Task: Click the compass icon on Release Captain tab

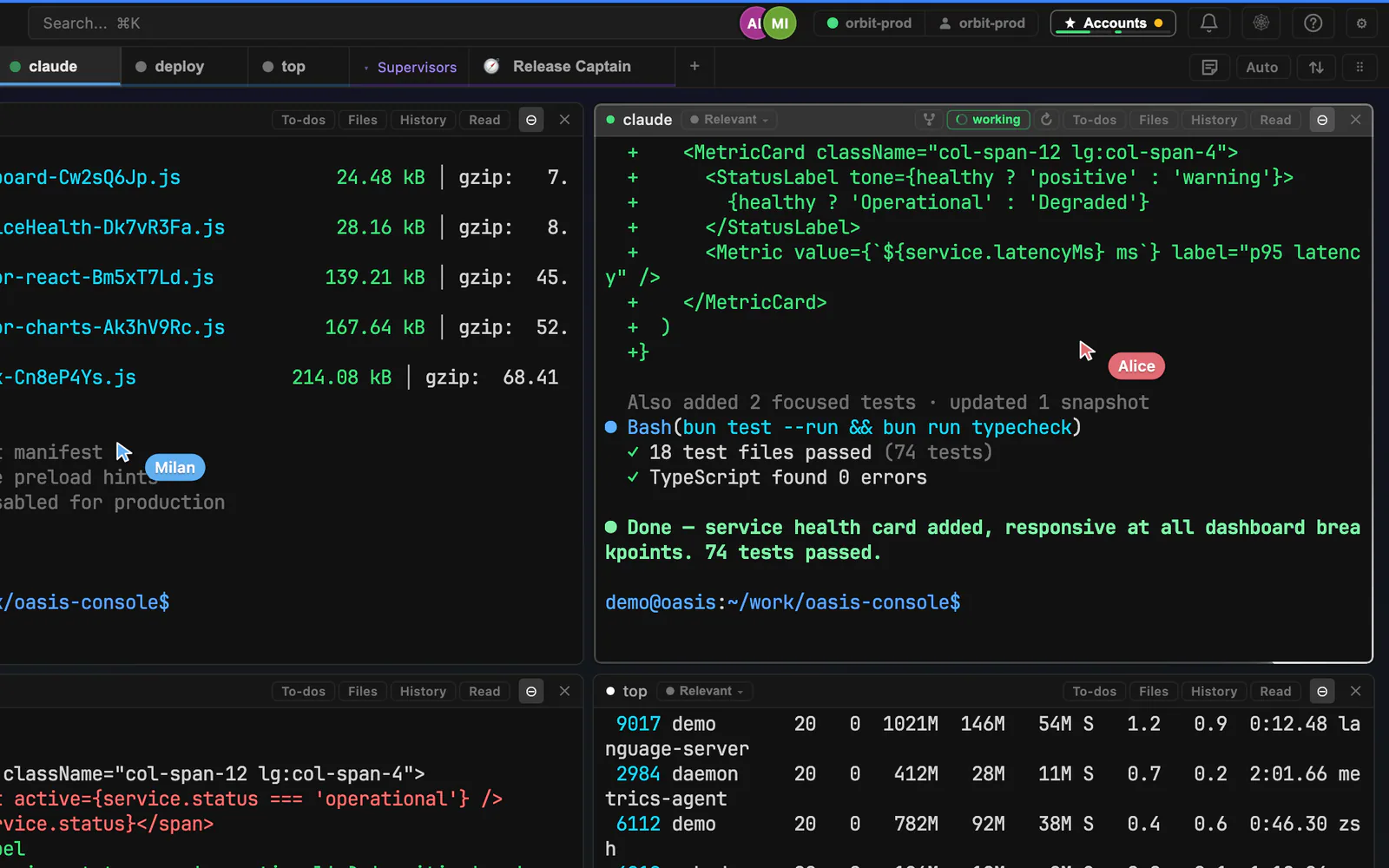Action: [491, 66]
